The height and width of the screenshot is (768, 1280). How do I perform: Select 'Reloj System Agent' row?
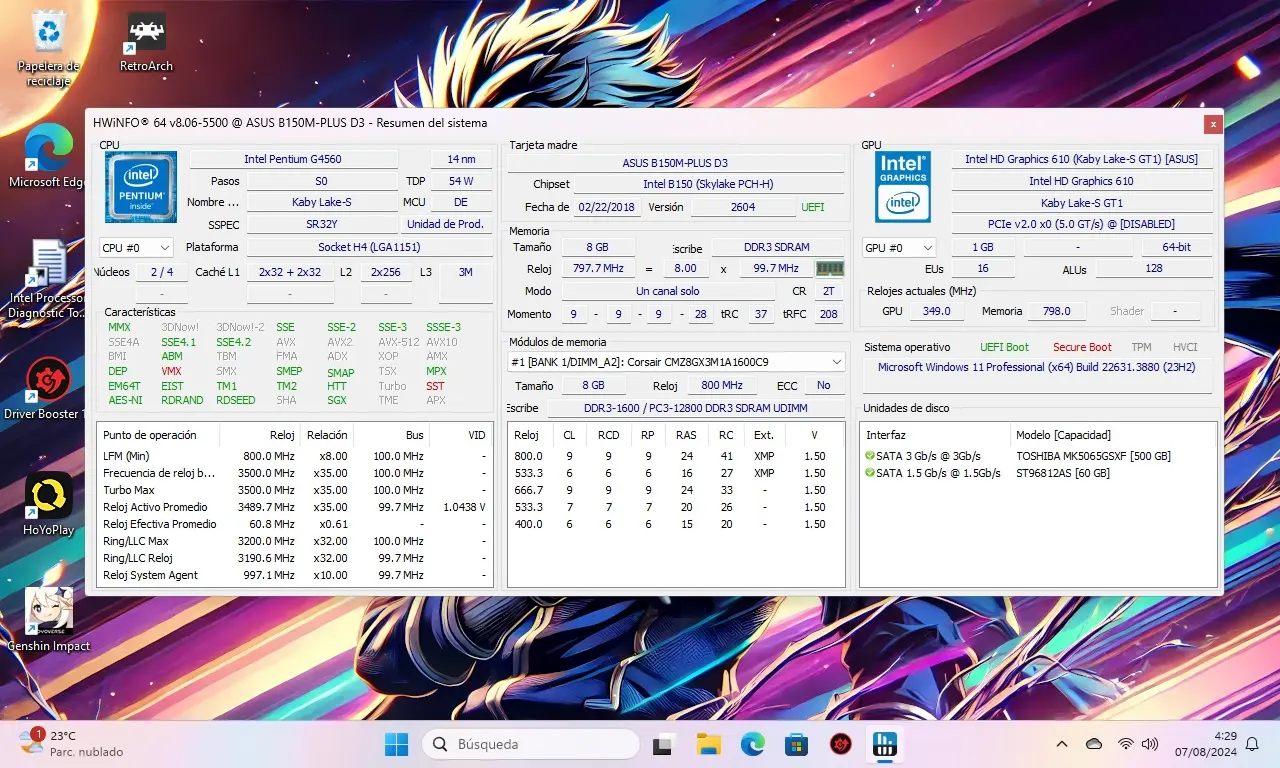pos(295,575)
